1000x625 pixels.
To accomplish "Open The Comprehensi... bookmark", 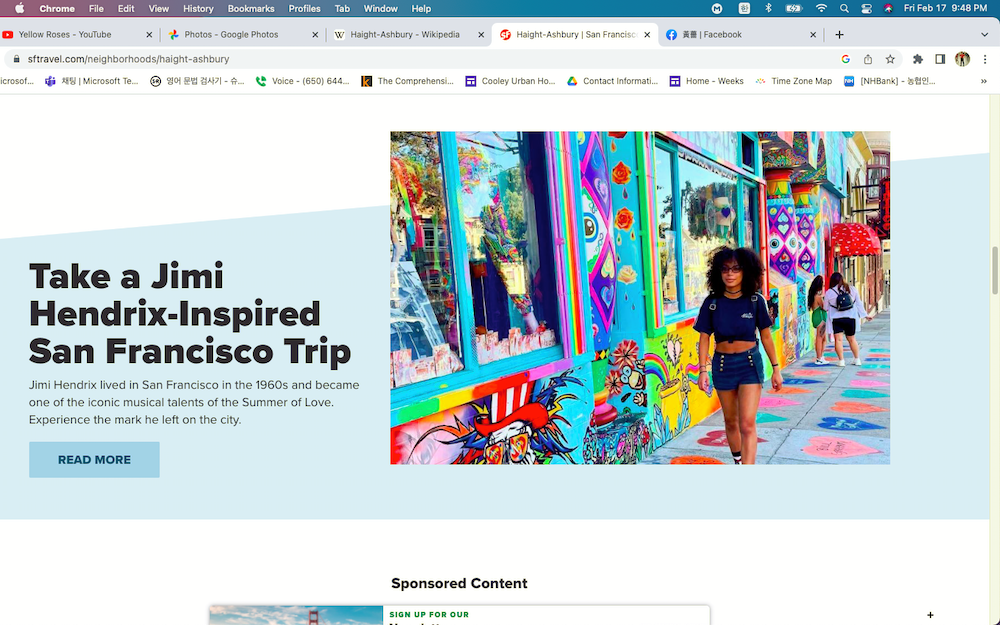I will tap(408, 81).
